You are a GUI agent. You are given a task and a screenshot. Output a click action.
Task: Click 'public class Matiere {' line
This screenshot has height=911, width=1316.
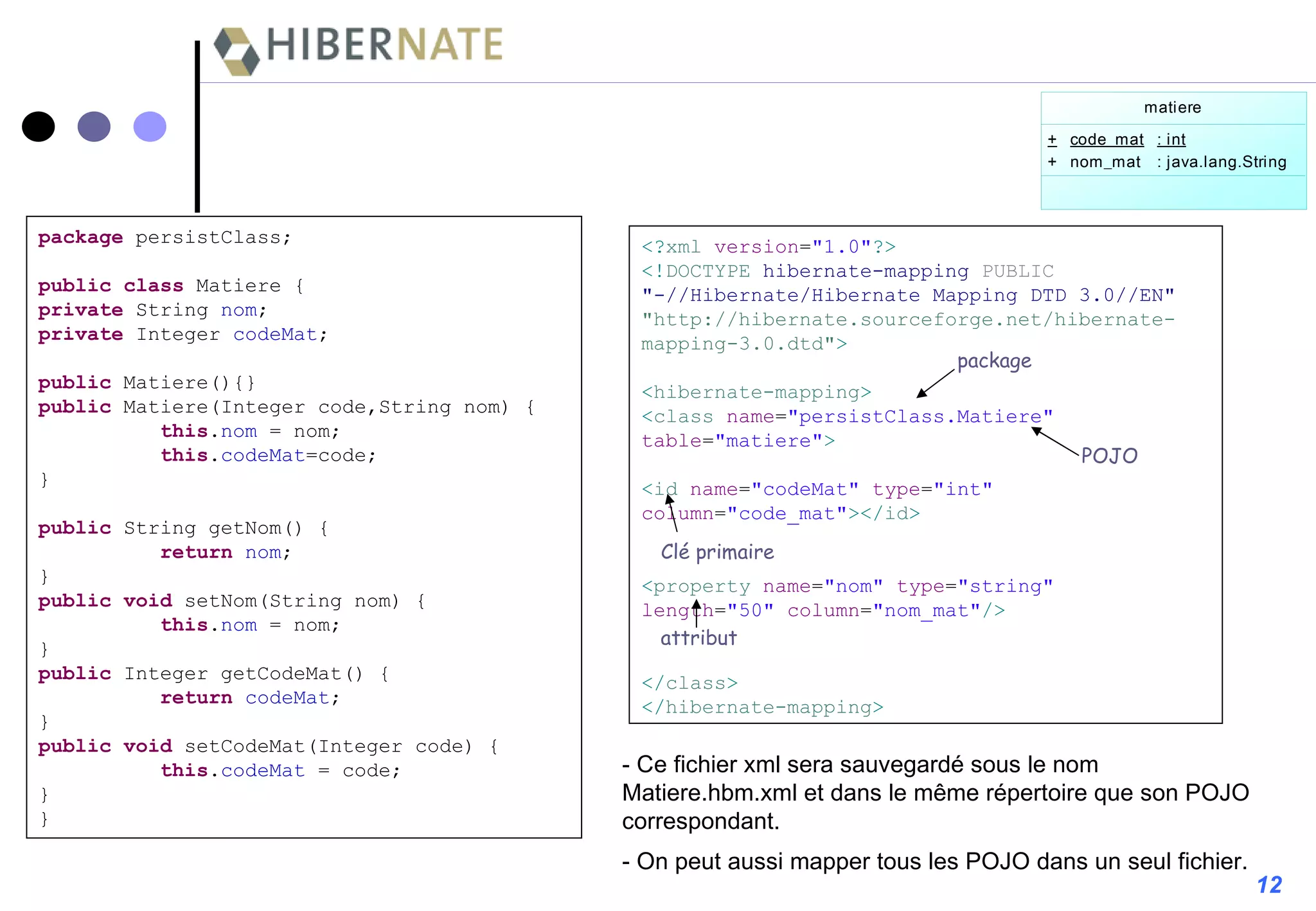(x=170, y=286)
